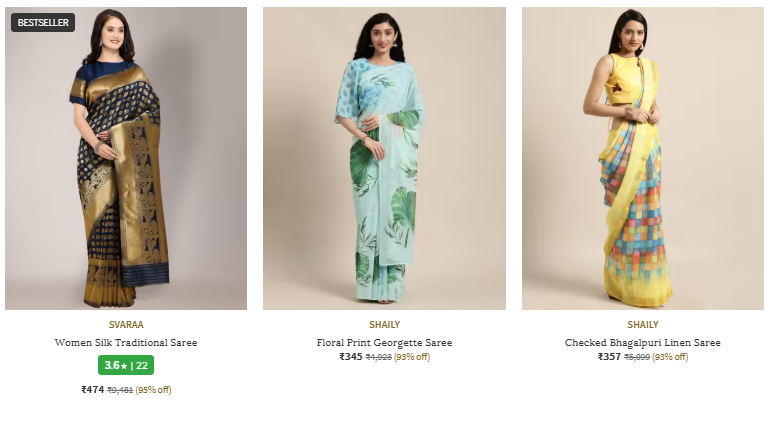772x430 pixels.
Task: Open Women Silk Traditional Saree title
Action: click(x=126, y=342)
